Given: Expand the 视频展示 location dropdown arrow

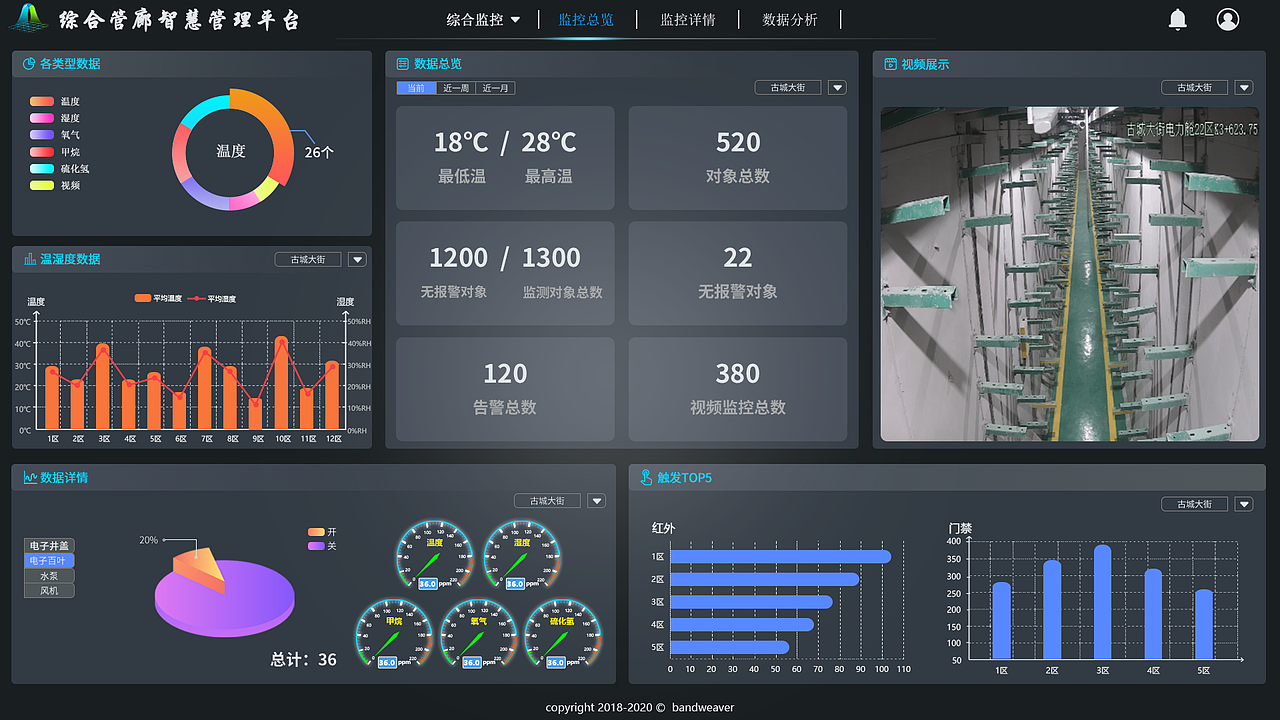Looking at the screenshot, I should (x=1244, y=88).
